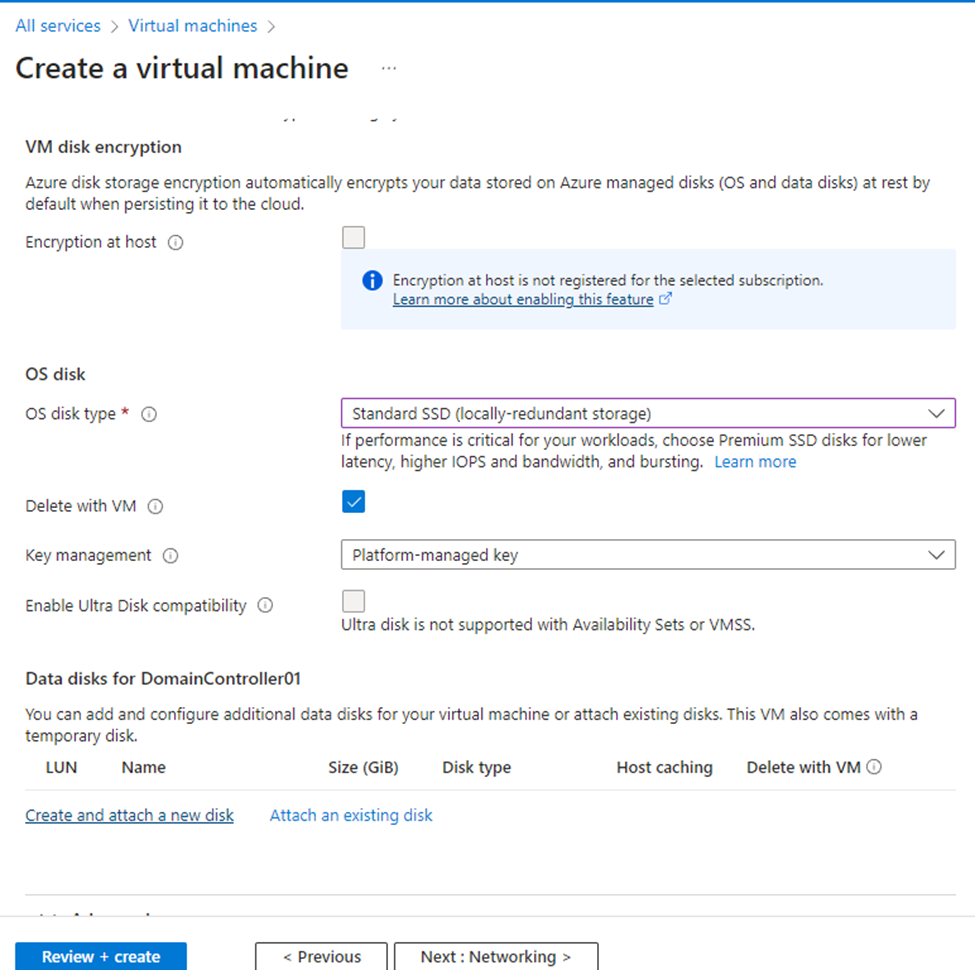Click the info icon in the Delete with VM column header
The width and height of the screenshot is (975, 970).
pos(872,766)
